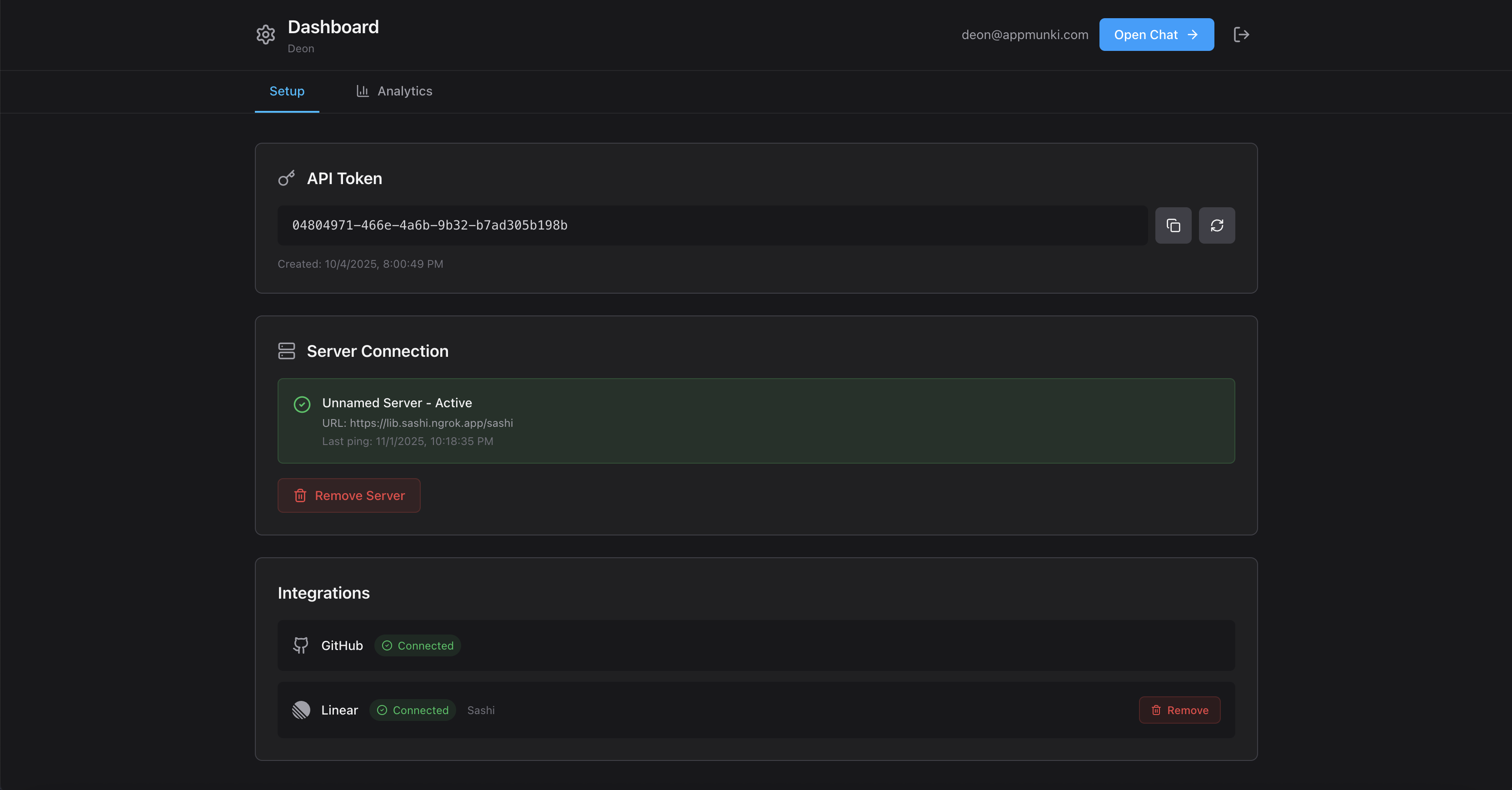Switch to the Analytics tab

tap(404, 91)
